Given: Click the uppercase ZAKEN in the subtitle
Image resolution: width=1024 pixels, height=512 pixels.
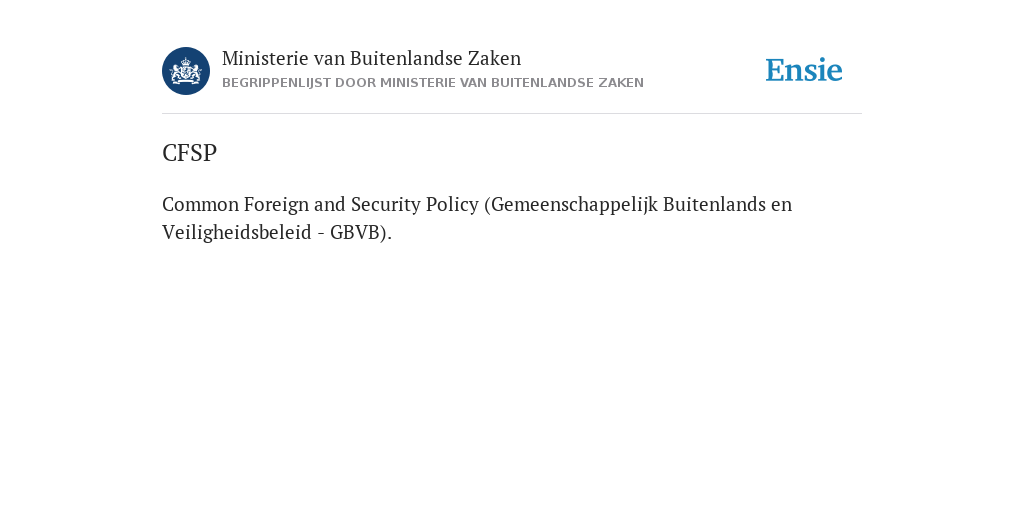Looking at the screenshot, I should tap(621, 83).
